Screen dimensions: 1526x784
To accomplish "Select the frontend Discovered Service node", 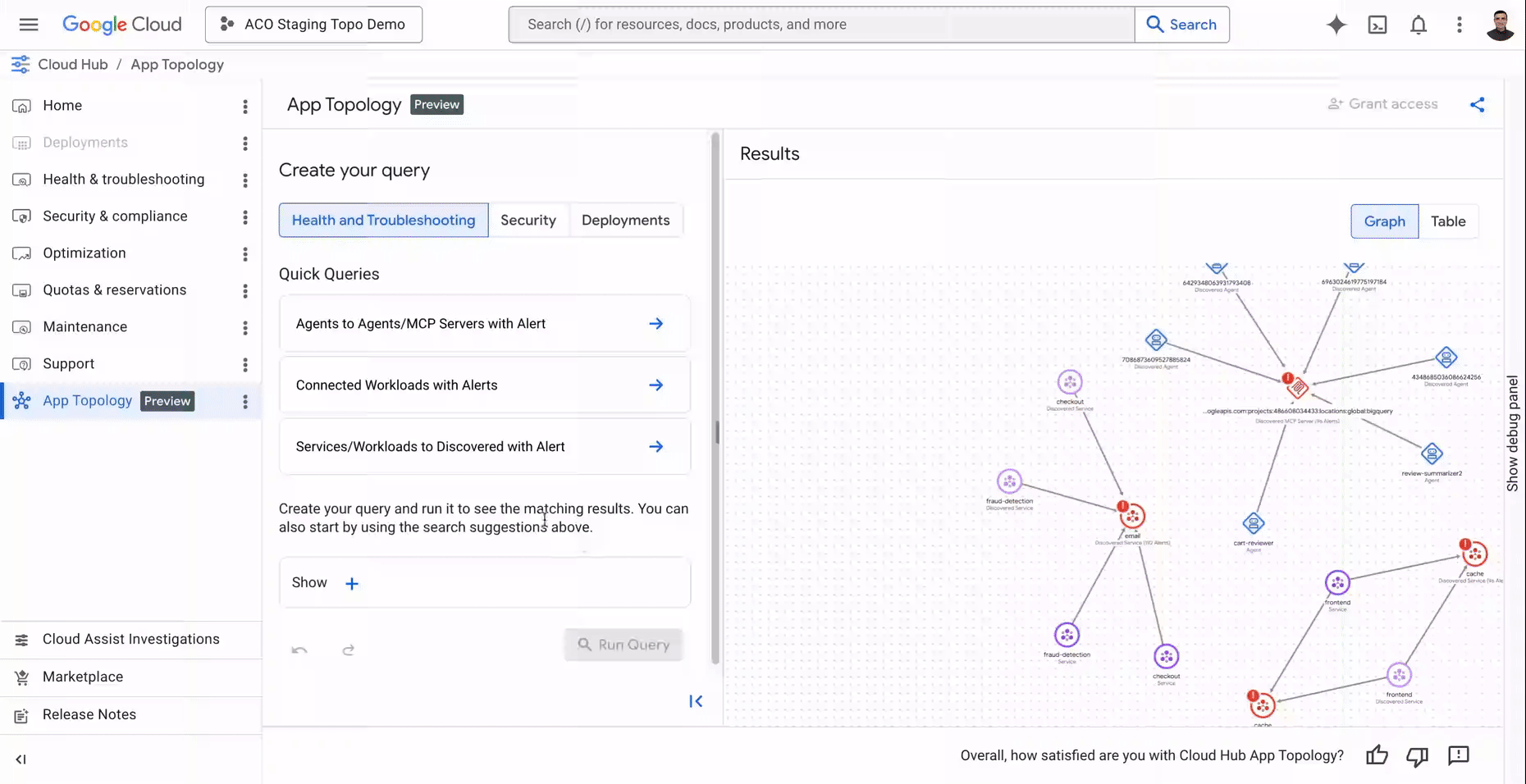I will point(1399,675).
